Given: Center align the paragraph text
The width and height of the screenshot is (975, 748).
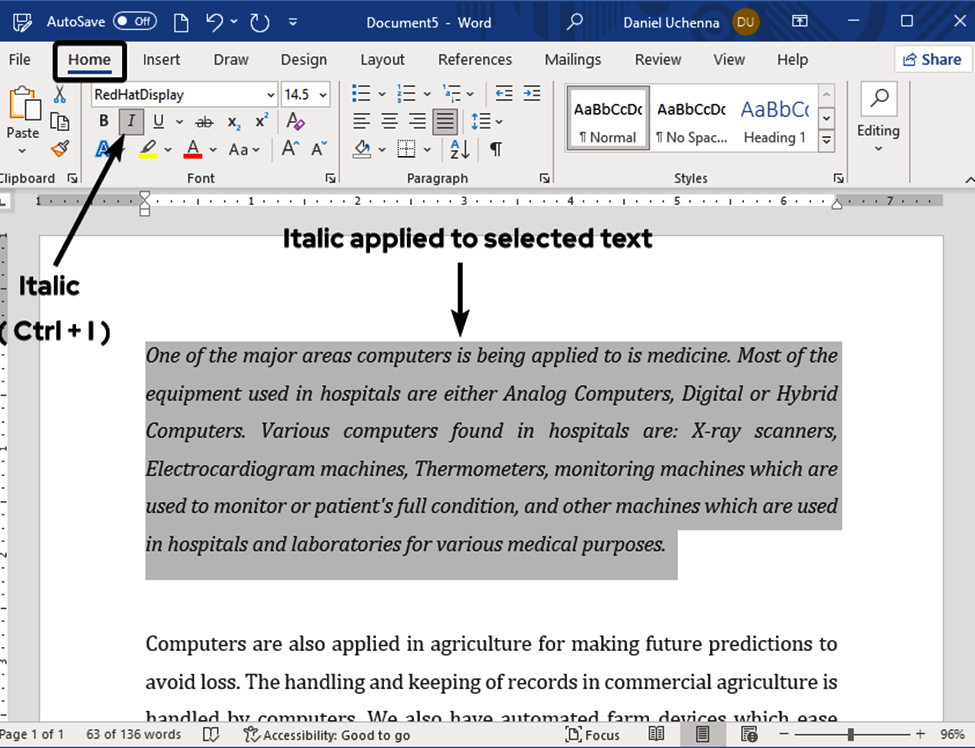Looking at the screenshot, I should coord(389,122).
